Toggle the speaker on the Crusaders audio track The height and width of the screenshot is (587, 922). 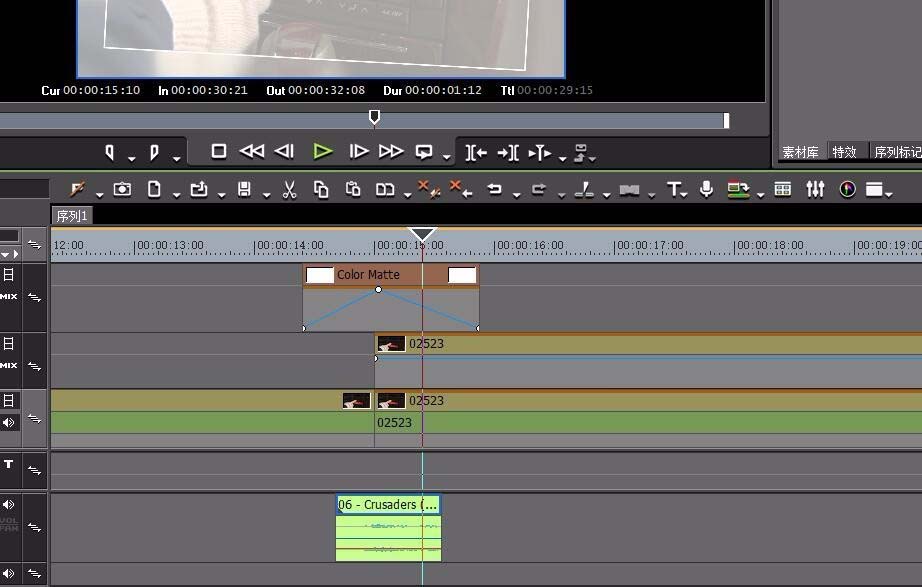tap(8, 505)
